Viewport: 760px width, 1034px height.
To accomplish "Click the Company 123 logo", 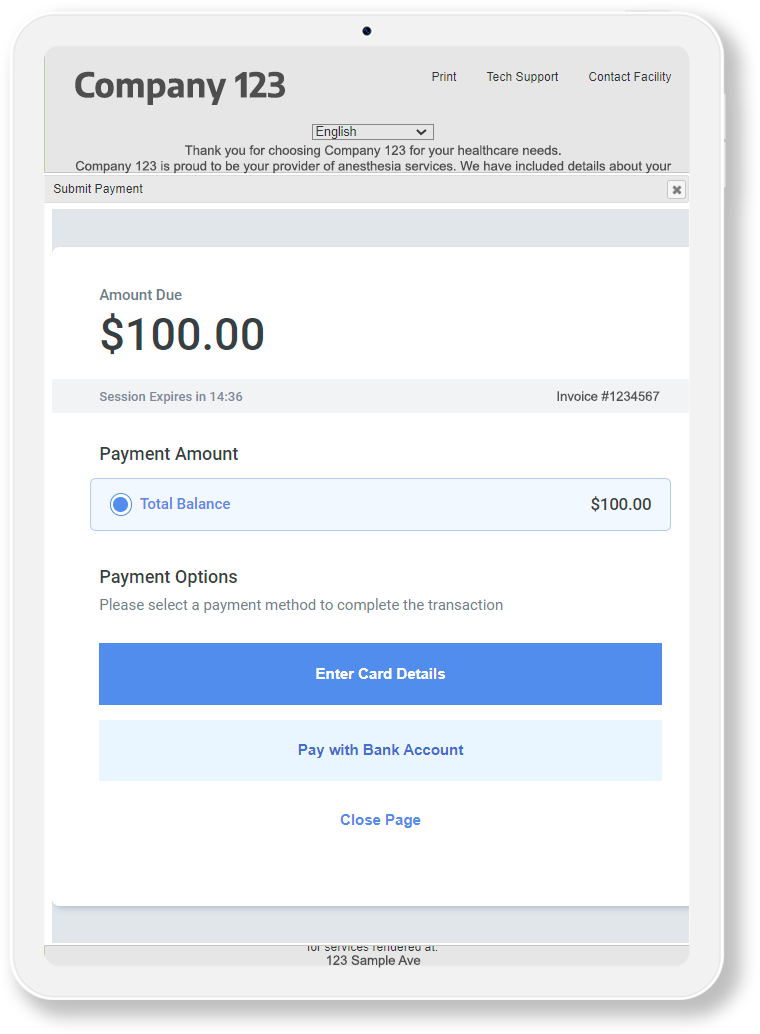I will point(179,86).
